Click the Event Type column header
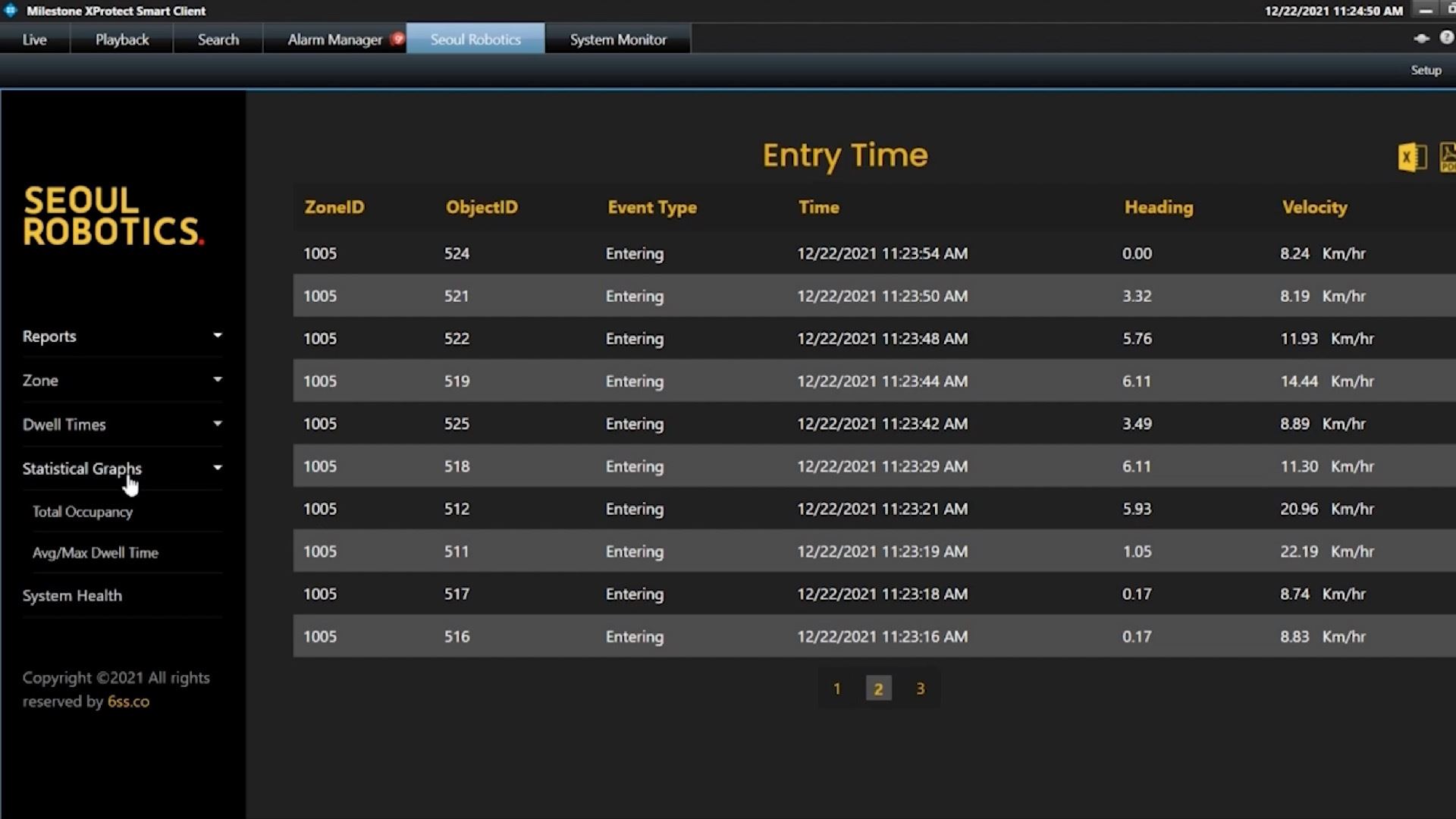The image size is (1456, 819). coord(652,207)
